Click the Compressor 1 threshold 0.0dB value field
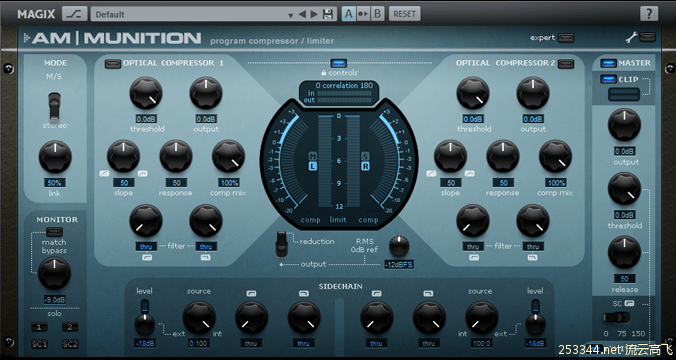This screenshot has height=360, width=676. tap(146, 119)
